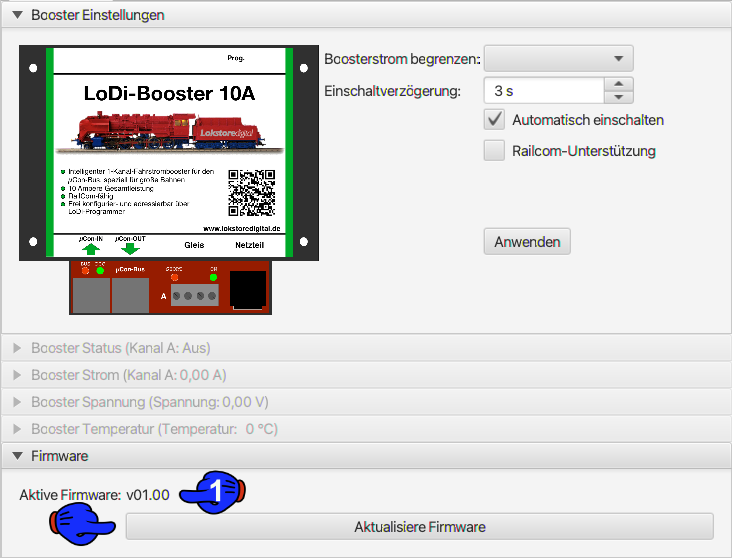Click the red locomotive picture

pyautogui.click(x=169, y=132)
